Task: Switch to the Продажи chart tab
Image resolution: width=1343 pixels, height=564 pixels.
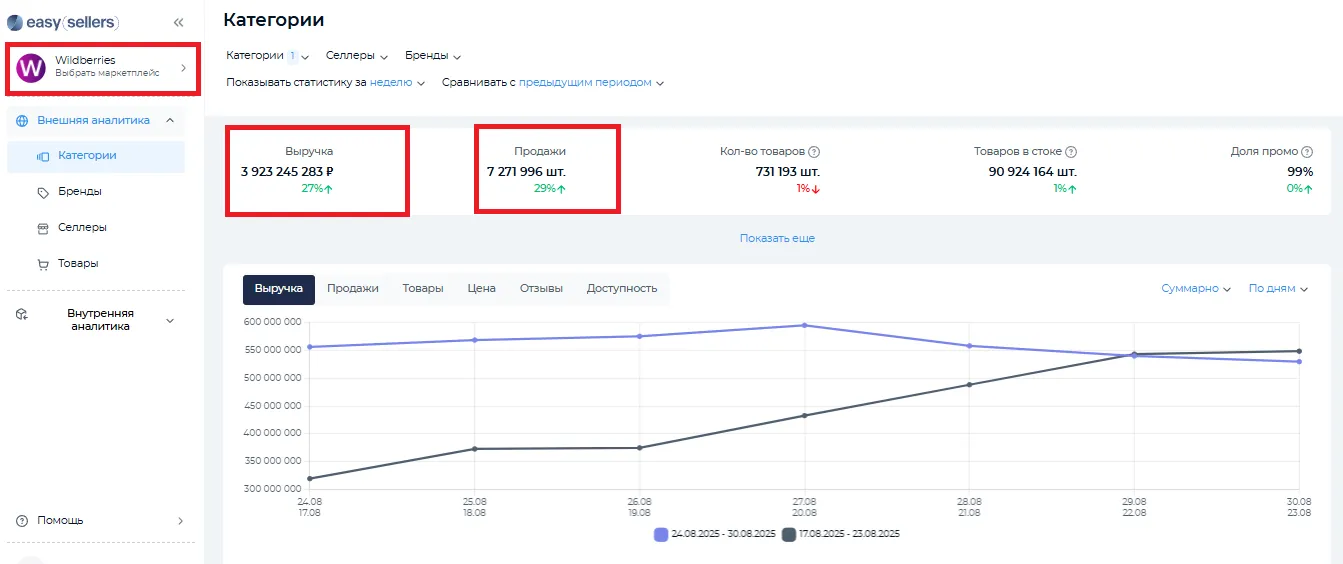Action: click(x=352, y=288)
